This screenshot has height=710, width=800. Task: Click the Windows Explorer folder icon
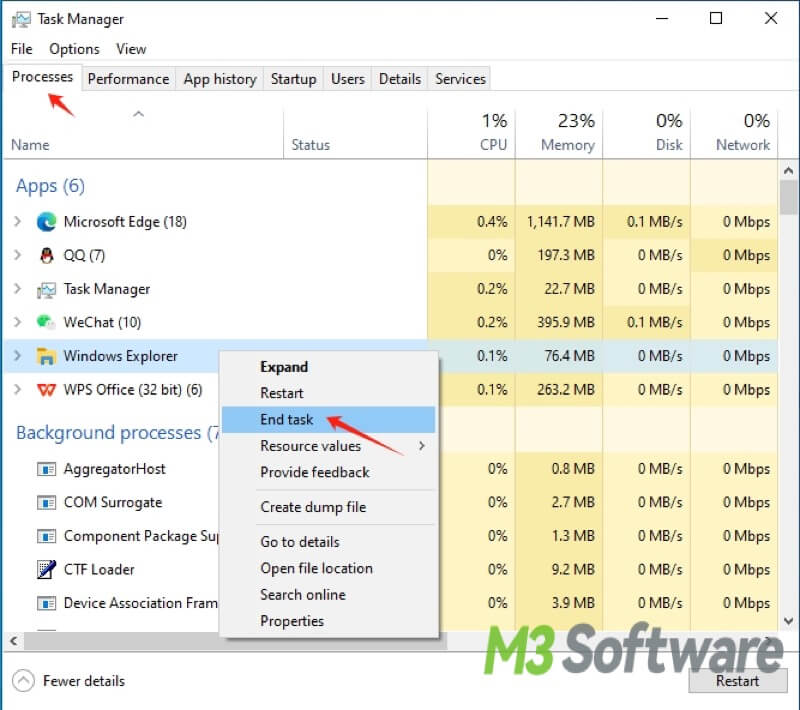pos(46,356)
